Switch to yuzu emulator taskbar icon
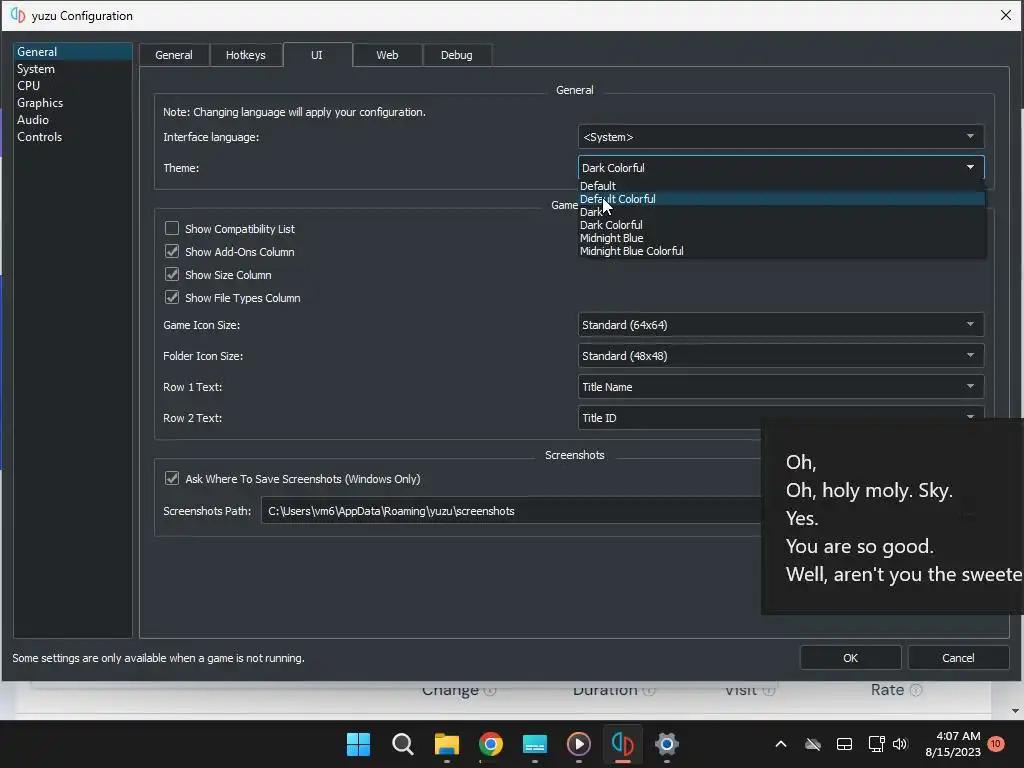Viewport: 1024px width, 768px height. (622, 744)
